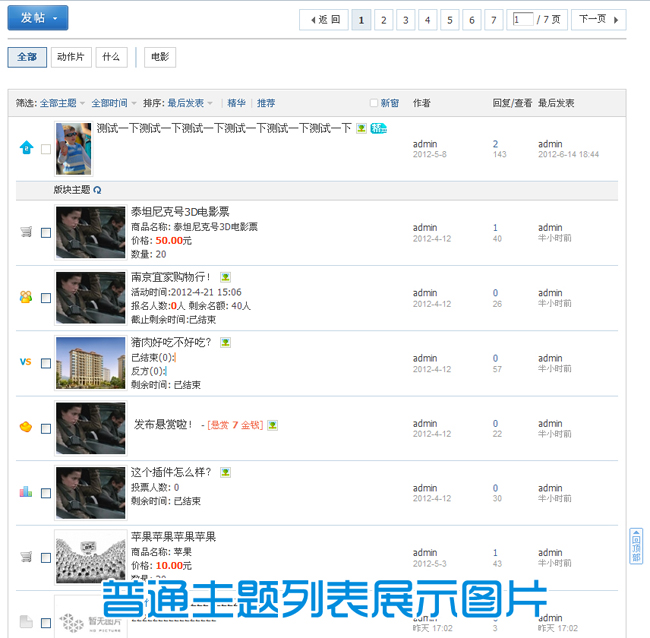Enable the 新窗 new window checkbox
This screenshot has height=638, width=650.
(374, 103)
